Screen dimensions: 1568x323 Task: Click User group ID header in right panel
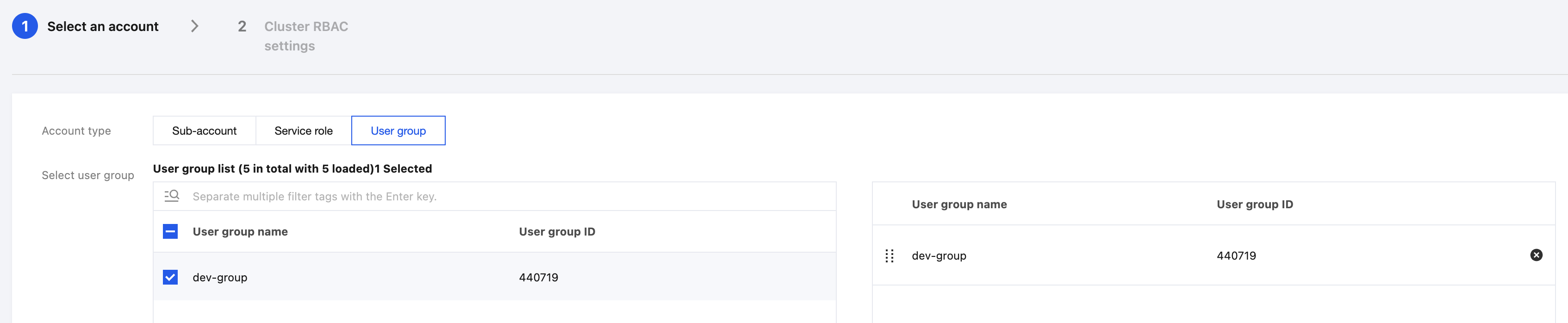pos(1255,205)
